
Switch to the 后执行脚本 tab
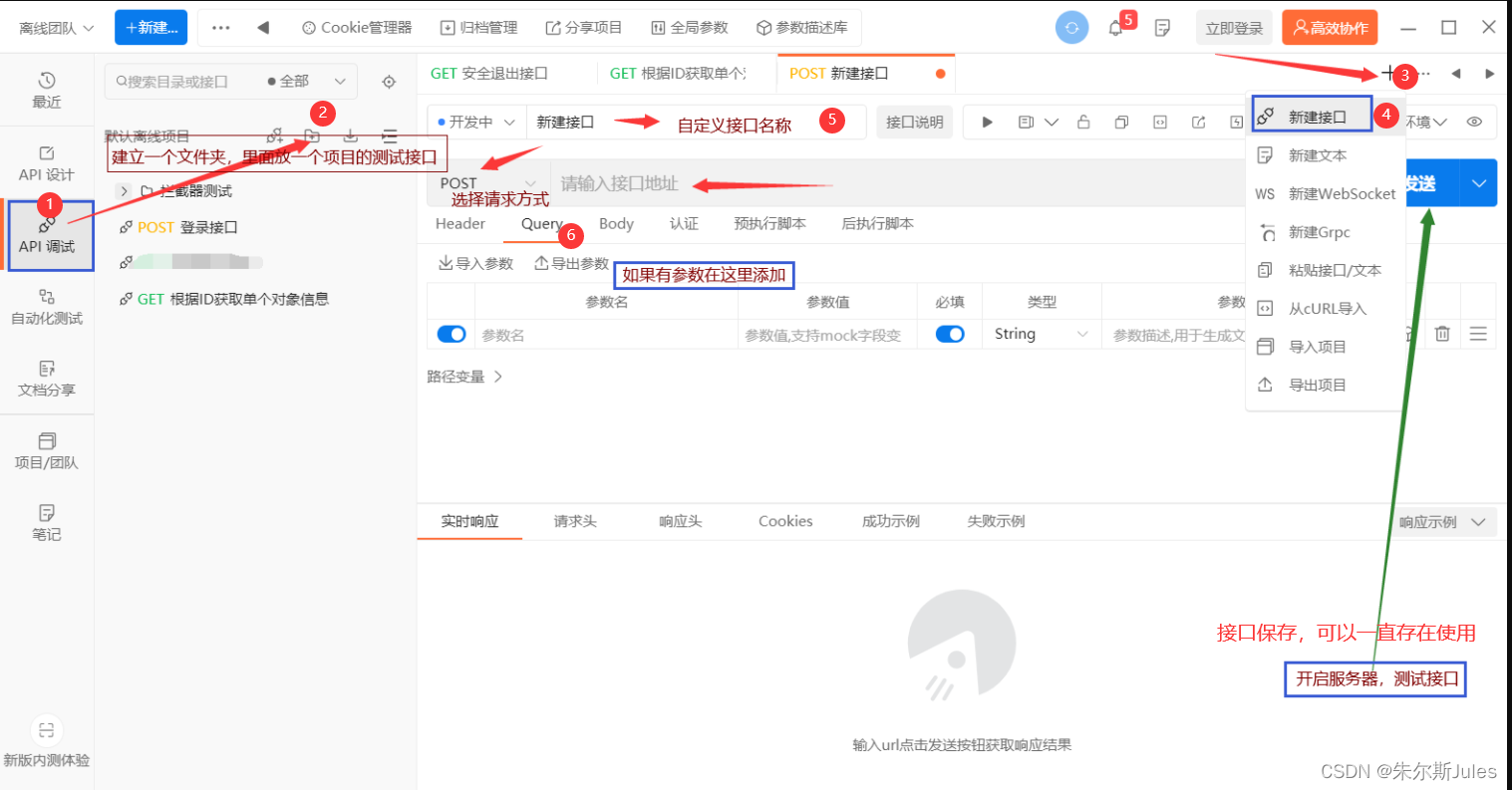click(x=877, y=224)
